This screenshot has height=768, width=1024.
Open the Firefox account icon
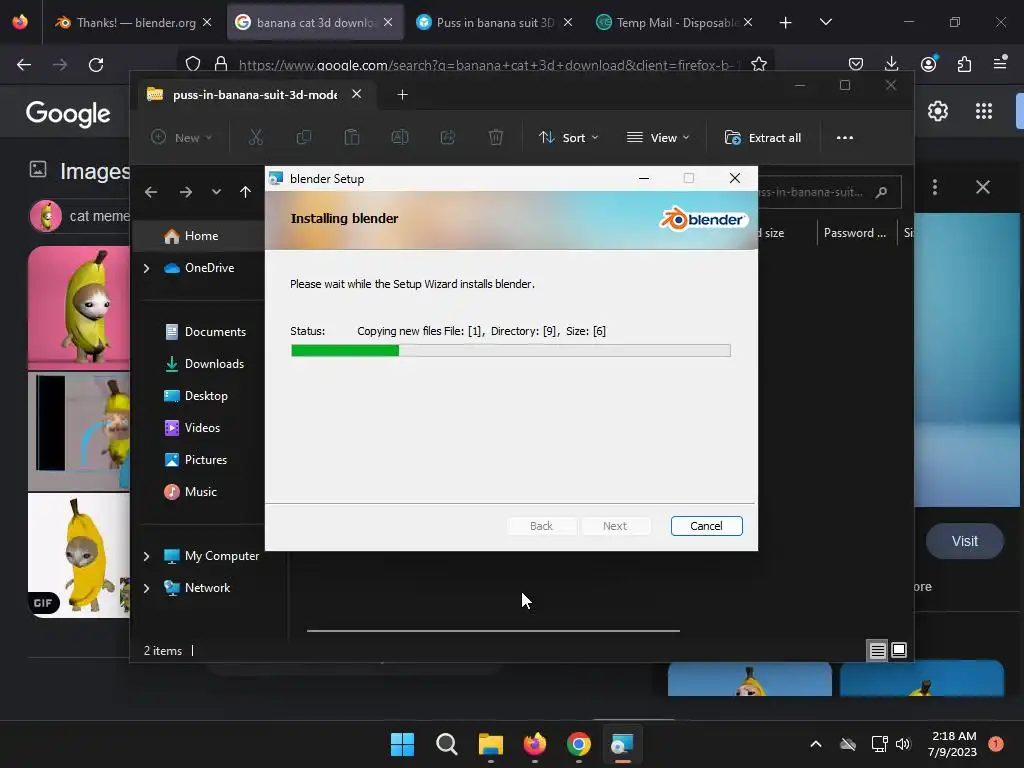tap(928, 63)
